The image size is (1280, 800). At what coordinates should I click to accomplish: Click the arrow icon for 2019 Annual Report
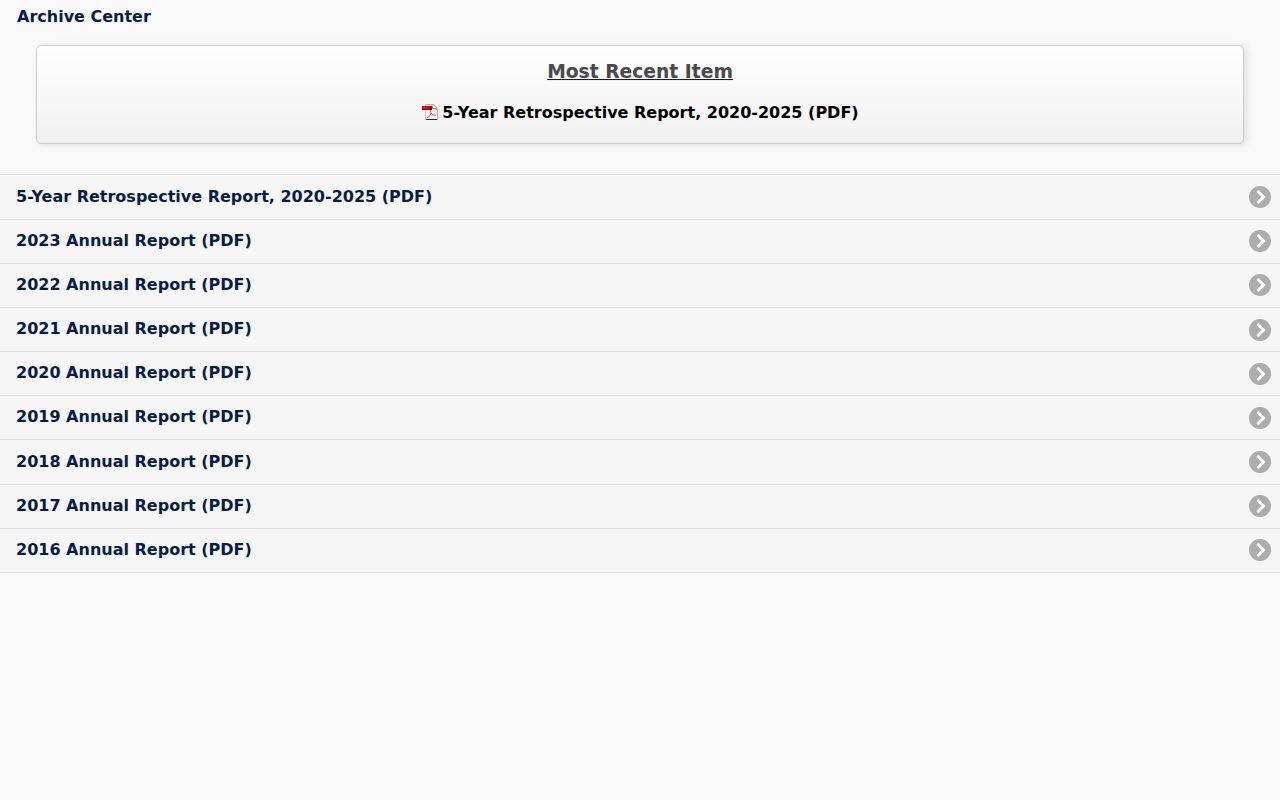(1260, 418)
